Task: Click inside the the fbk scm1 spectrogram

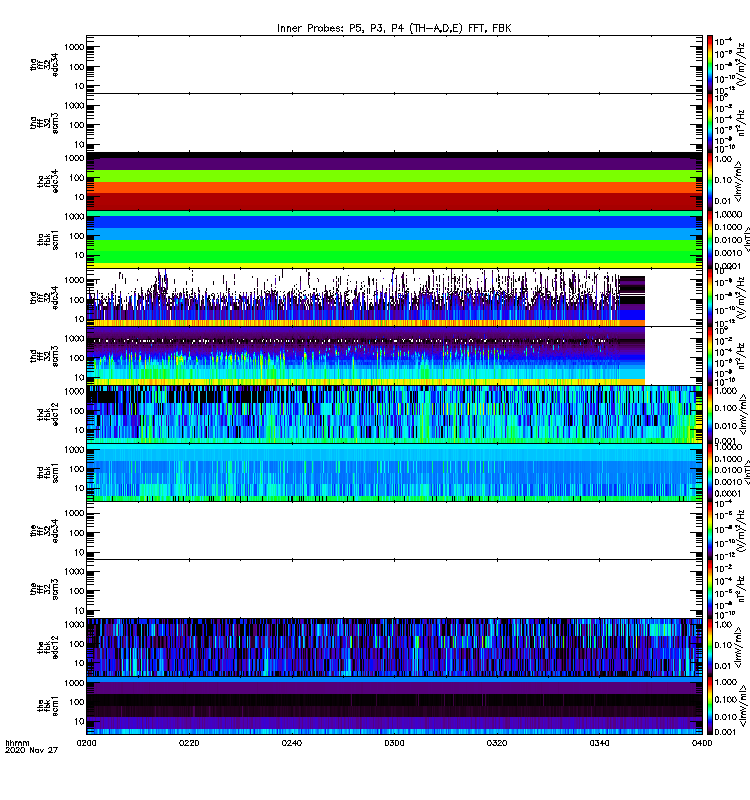Action: click(x=394, y=706)
